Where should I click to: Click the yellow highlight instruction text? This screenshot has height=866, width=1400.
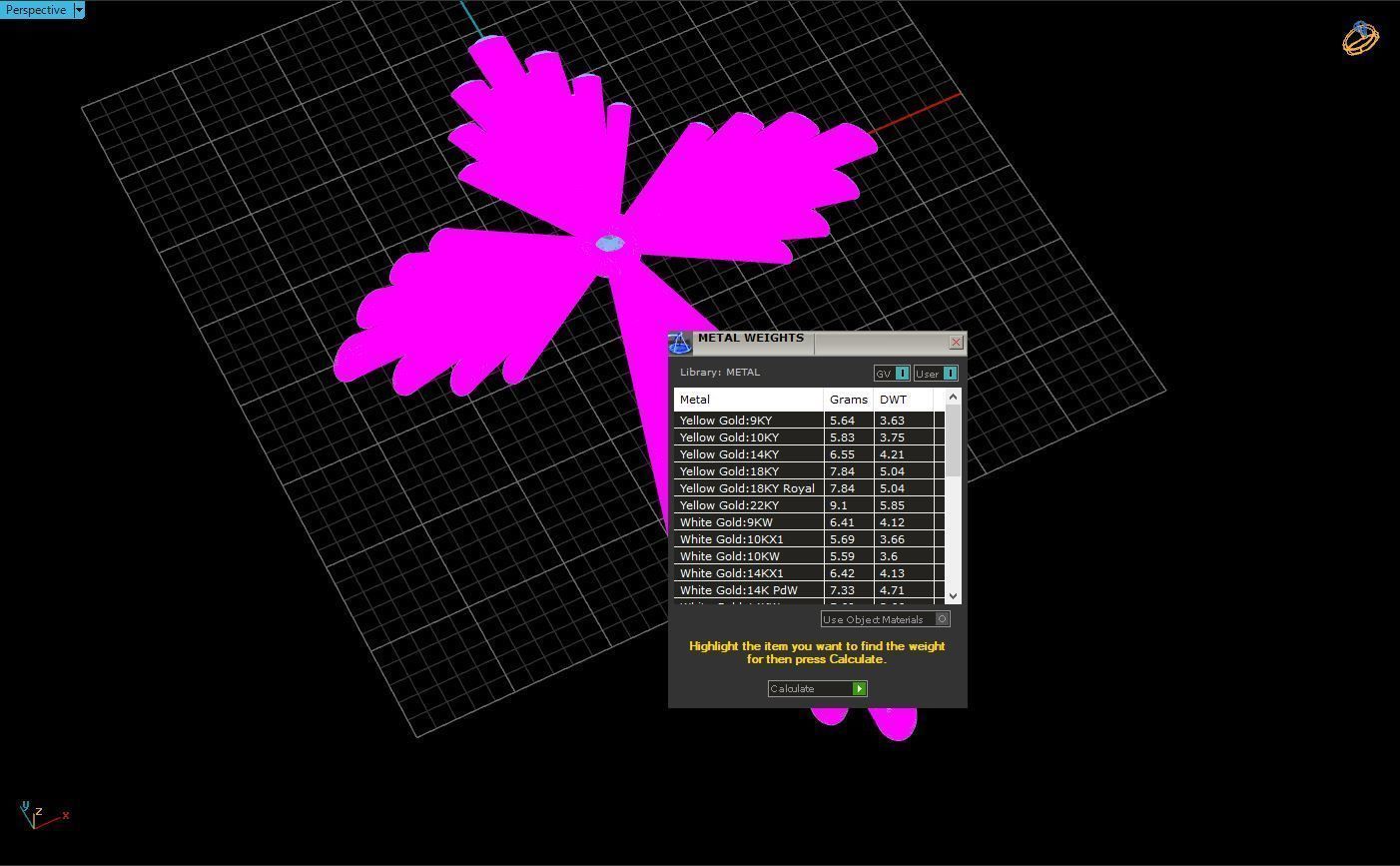pyautogui.click(x=817, y=652)
